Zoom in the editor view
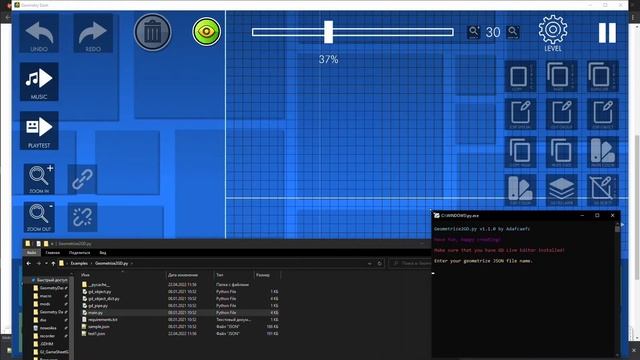The width and height of the screenshot is (640, 360). (x=39, y=179)
